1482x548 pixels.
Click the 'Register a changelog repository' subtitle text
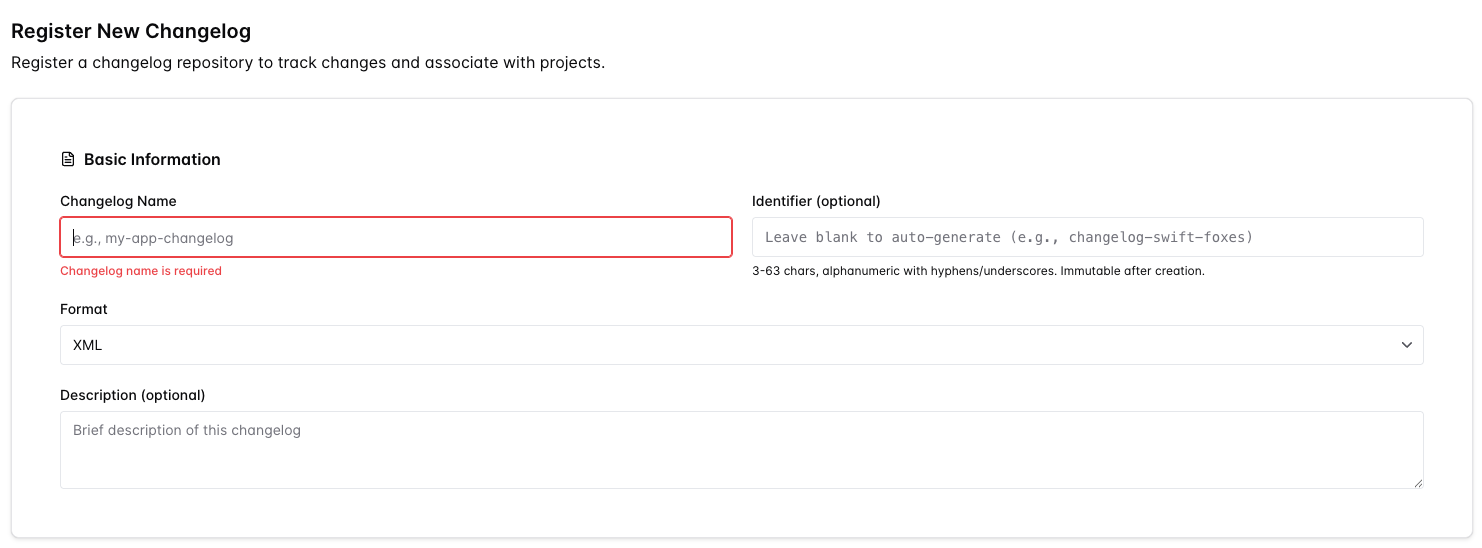pos(308,62)
